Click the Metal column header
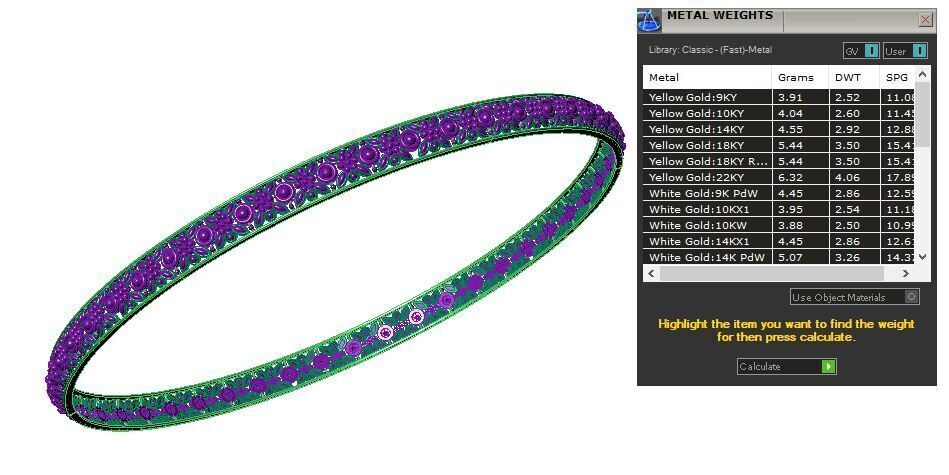The image size is (949, 475). [707, 77]
